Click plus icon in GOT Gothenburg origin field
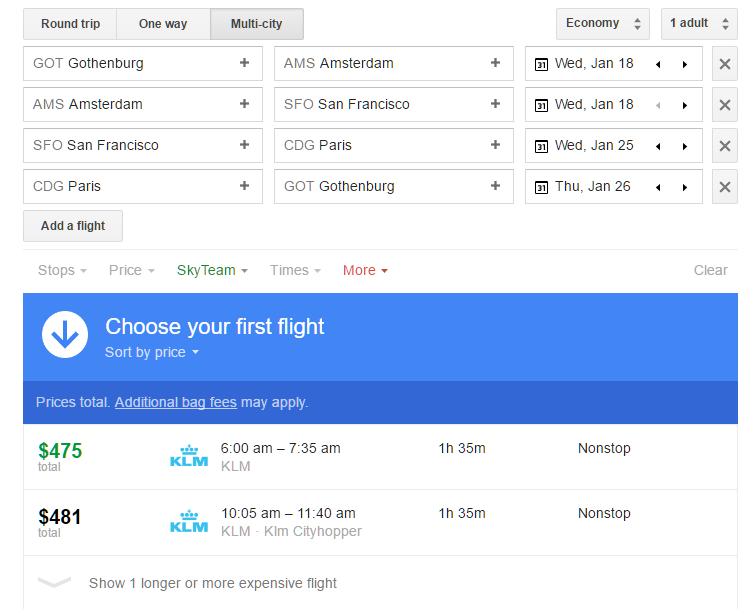Screen dimensions: 755x609 [244, 63]
